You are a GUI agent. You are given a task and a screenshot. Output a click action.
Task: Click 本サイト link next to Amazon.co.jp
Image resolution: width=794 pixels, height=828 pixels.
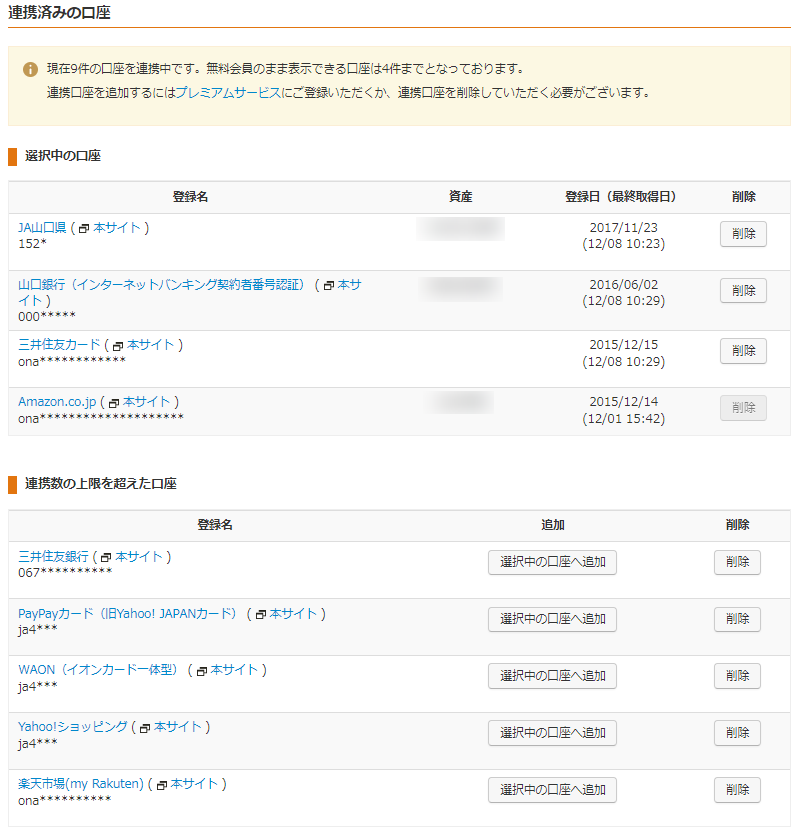tap(146, 402)
